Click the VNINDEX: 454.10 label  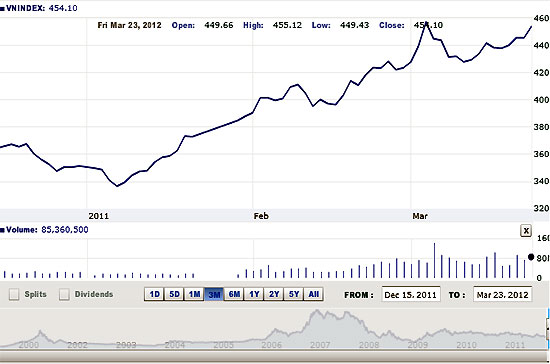pos(39,8)
